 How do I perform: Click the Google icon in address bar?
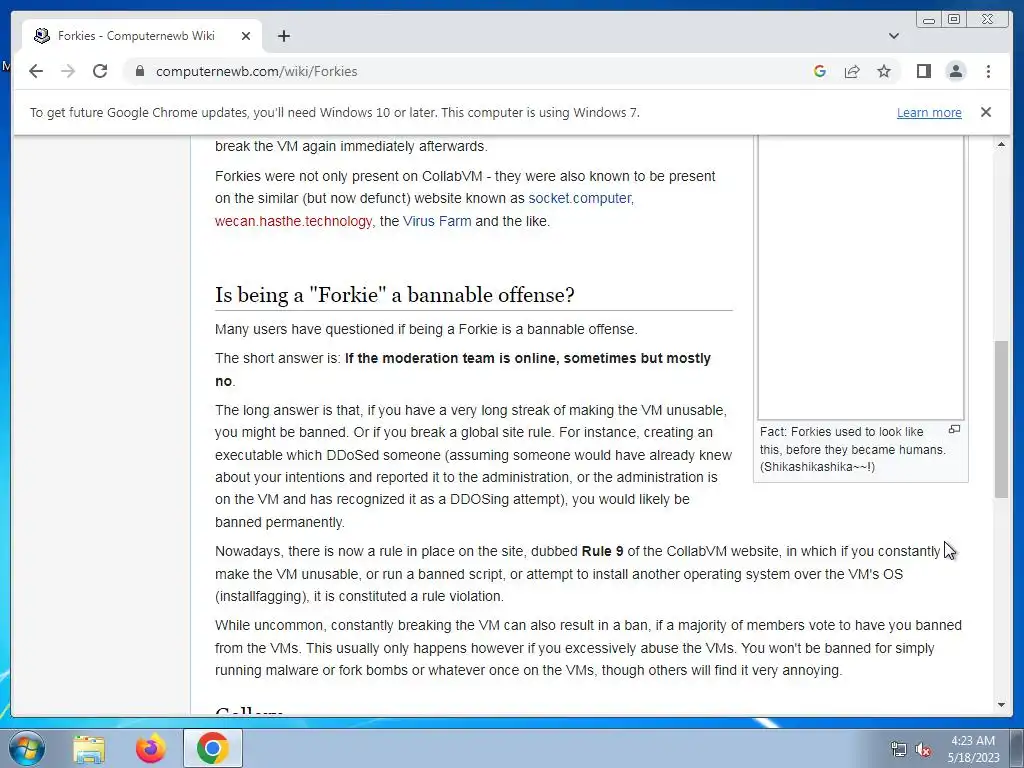tap(820, 71)
